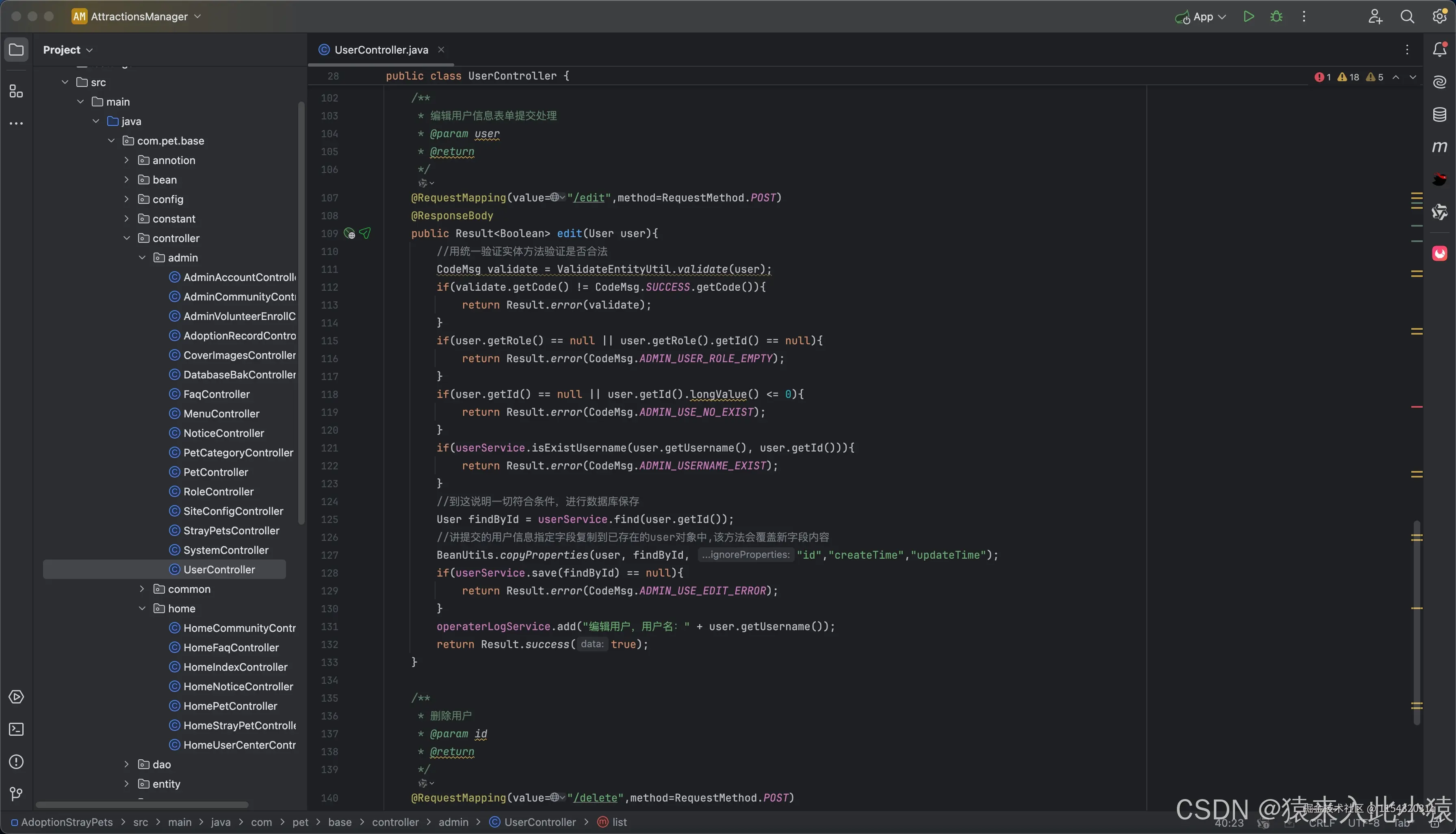Open the Project view selector dropdown
The width and height of the screenshot is (1456, 834).
coord(67,50)
